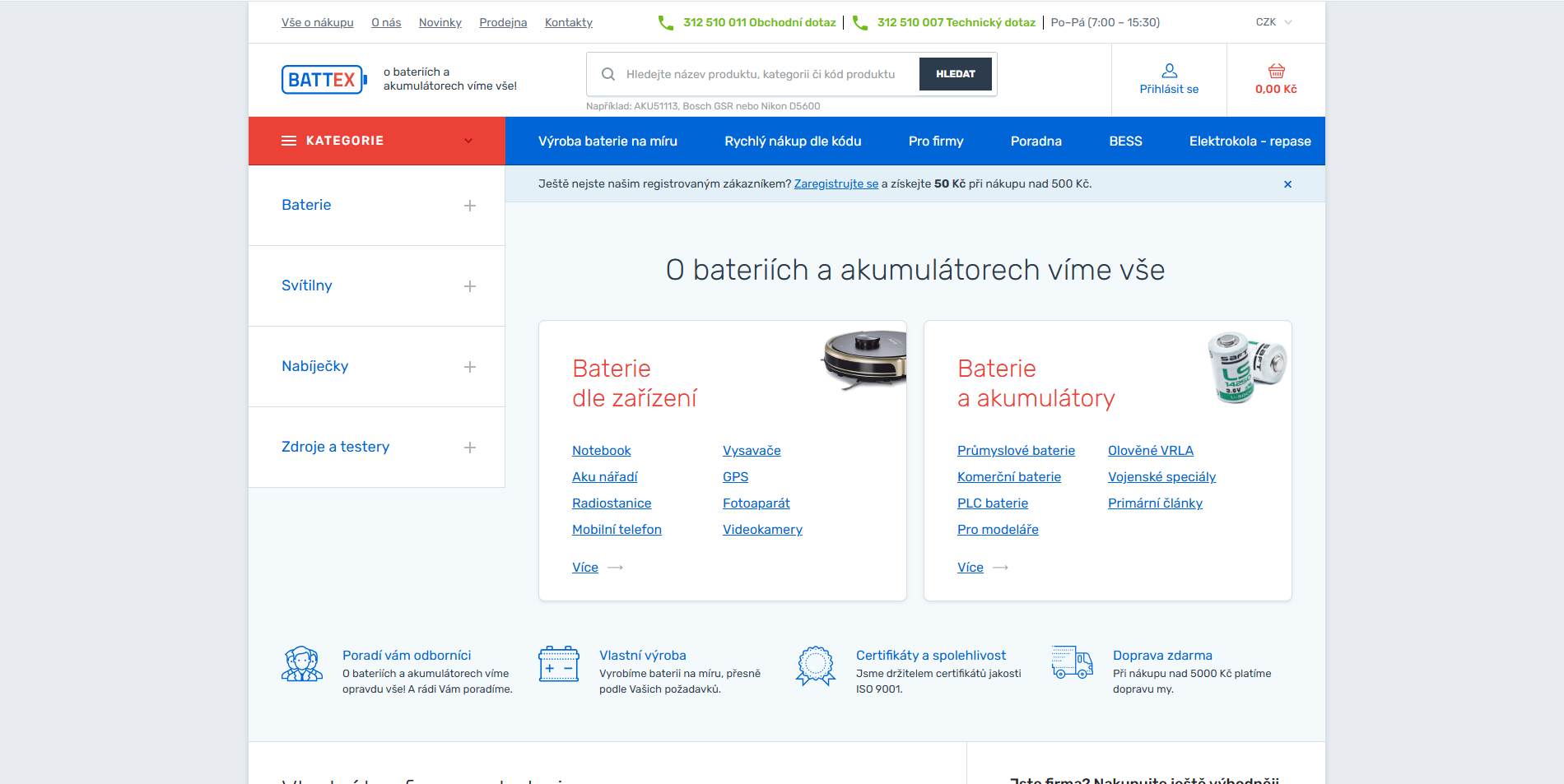The width and height of the screenshot is (1564, 784).
Task: Open the Zaregistrujte se link
Action: (x=836, y=183)
